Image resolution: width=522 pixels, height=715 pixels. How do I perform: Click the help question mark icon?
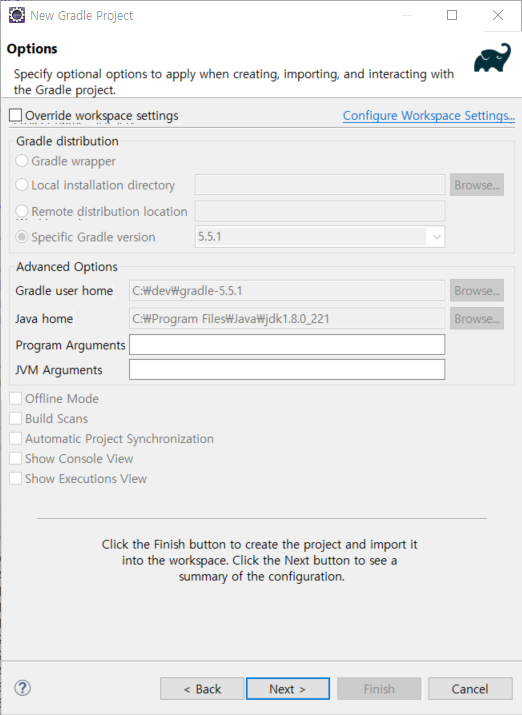pos(22,688)
